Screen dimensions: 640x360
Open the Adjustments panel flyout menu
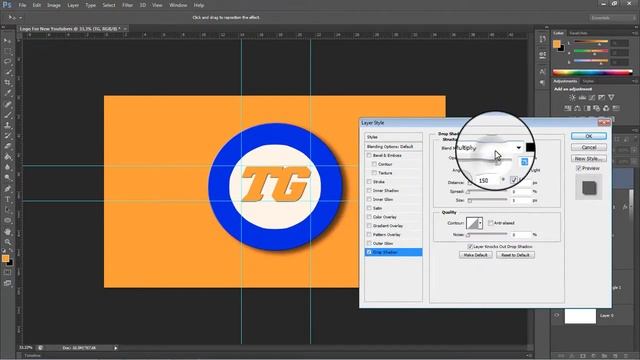tap(634, 81)
